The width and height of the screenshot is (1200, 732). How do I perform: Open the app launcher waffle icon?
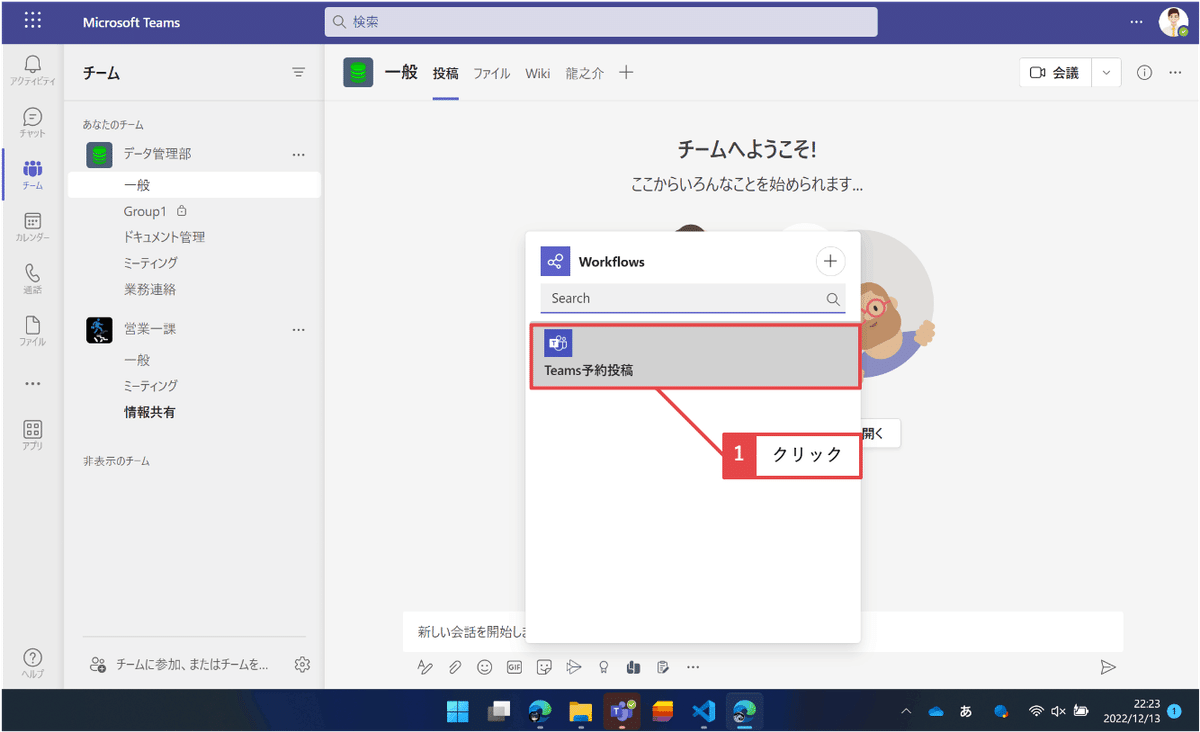point(33,21)
